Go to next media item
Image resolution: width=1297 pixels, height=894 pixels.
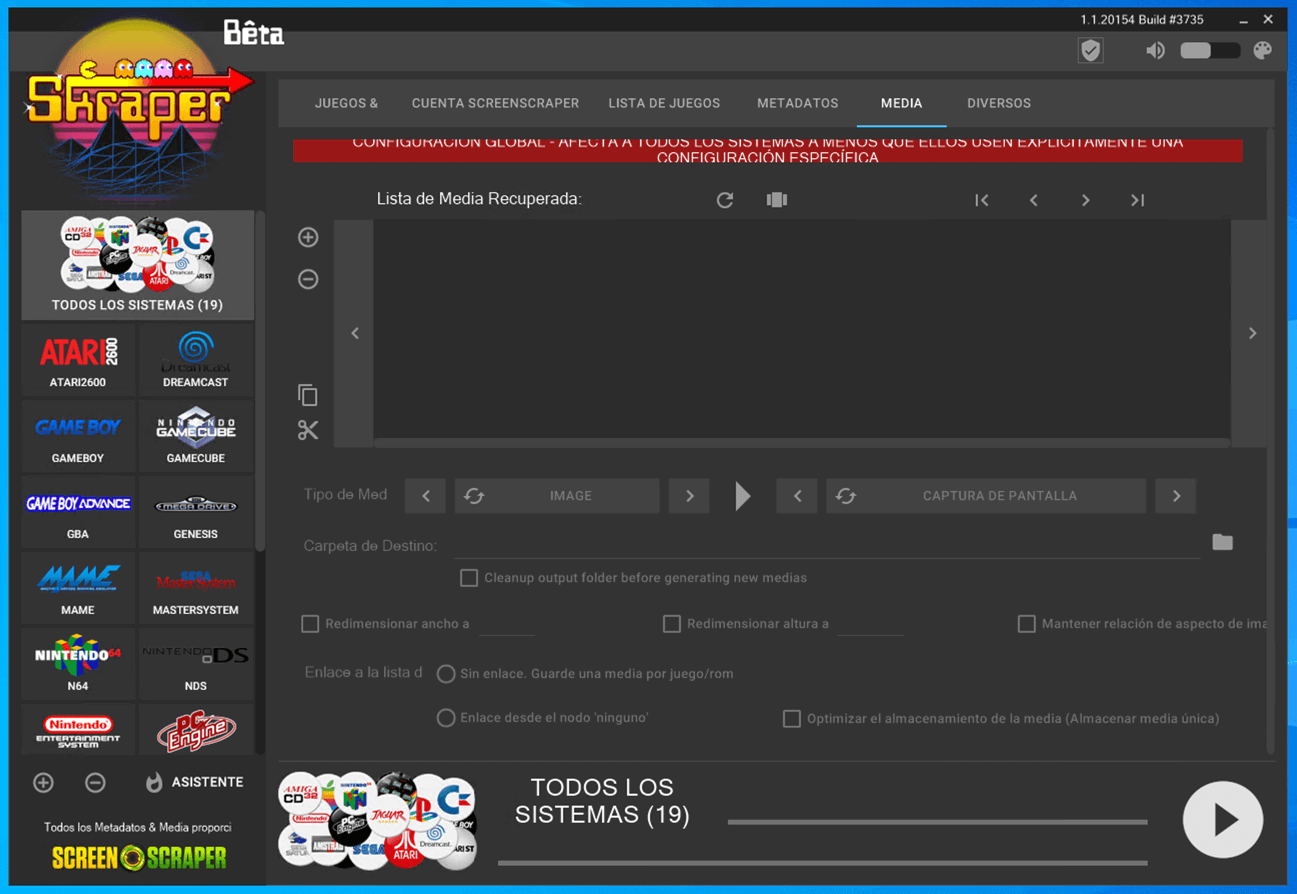(1086, 200)
